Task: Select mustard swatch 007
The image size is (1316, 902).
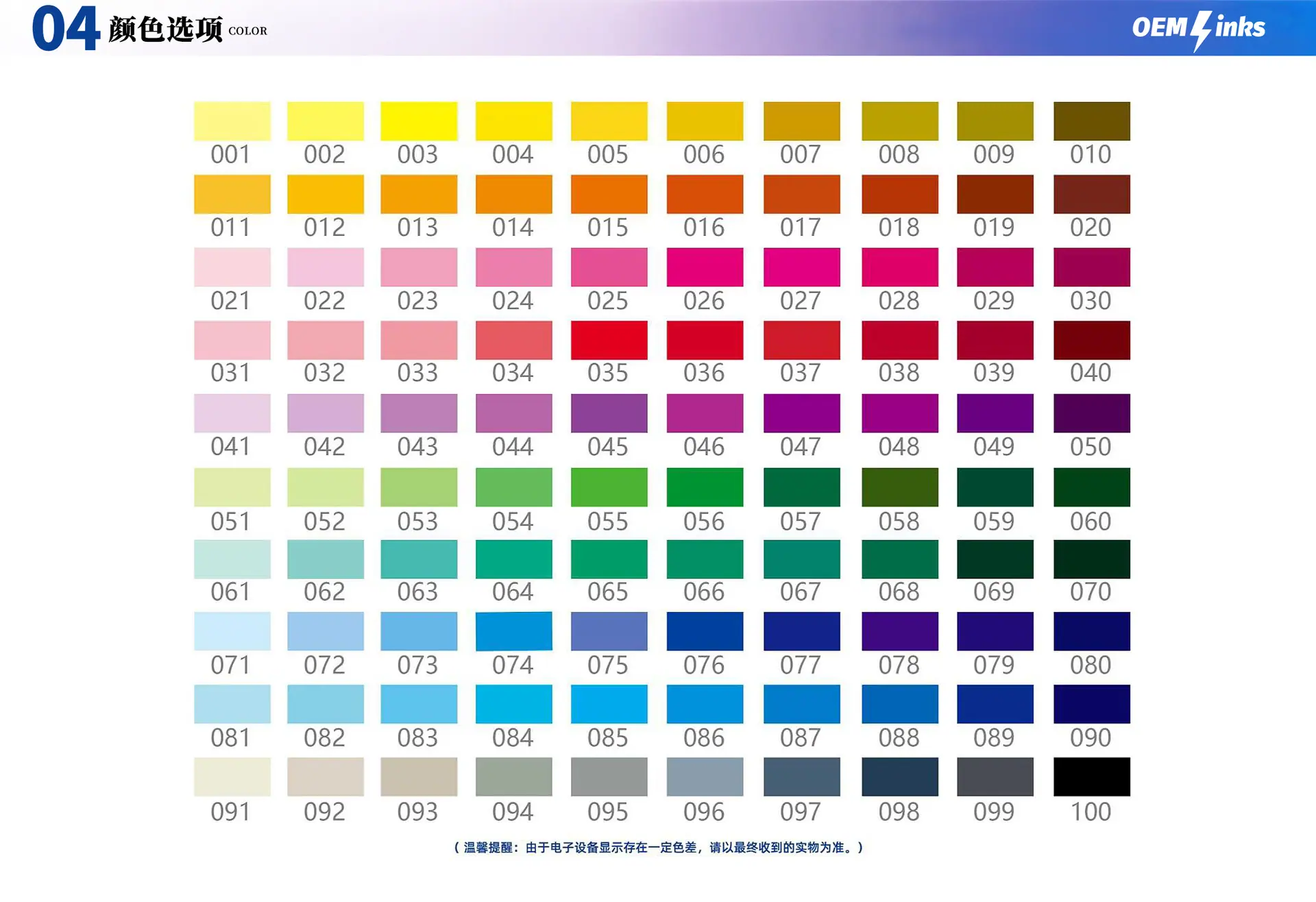Action: (x=801, y=121)
